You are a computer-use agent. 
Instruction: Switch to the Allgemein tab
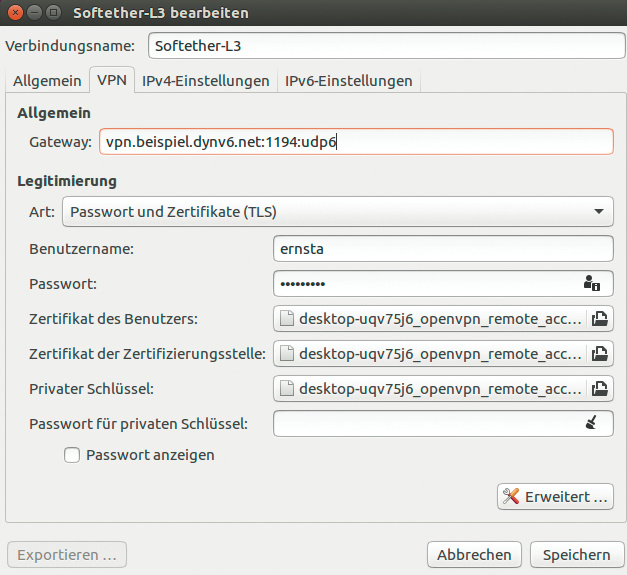point(47,81)
